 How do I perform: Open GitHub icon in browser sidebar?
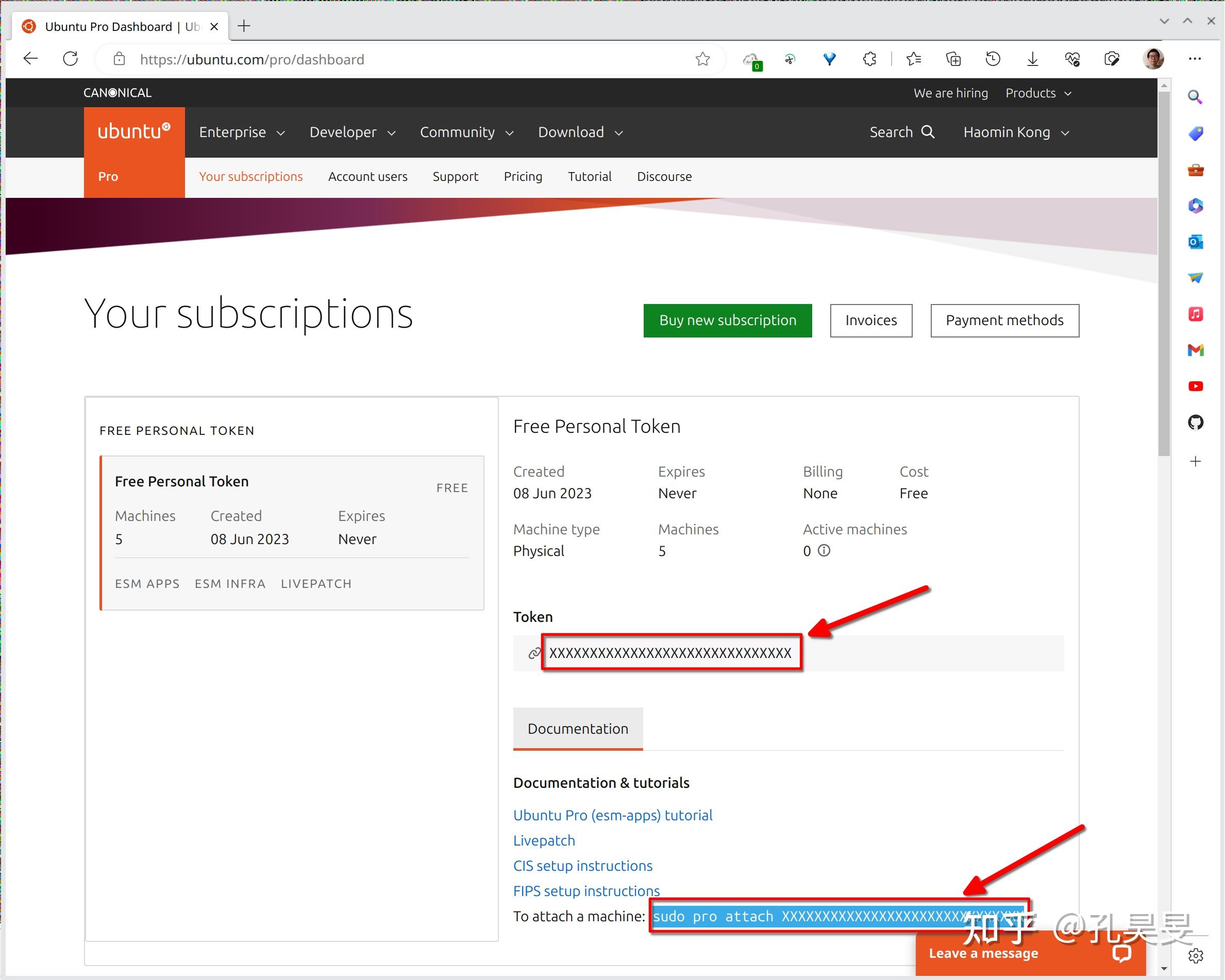tap(1196, 422)
